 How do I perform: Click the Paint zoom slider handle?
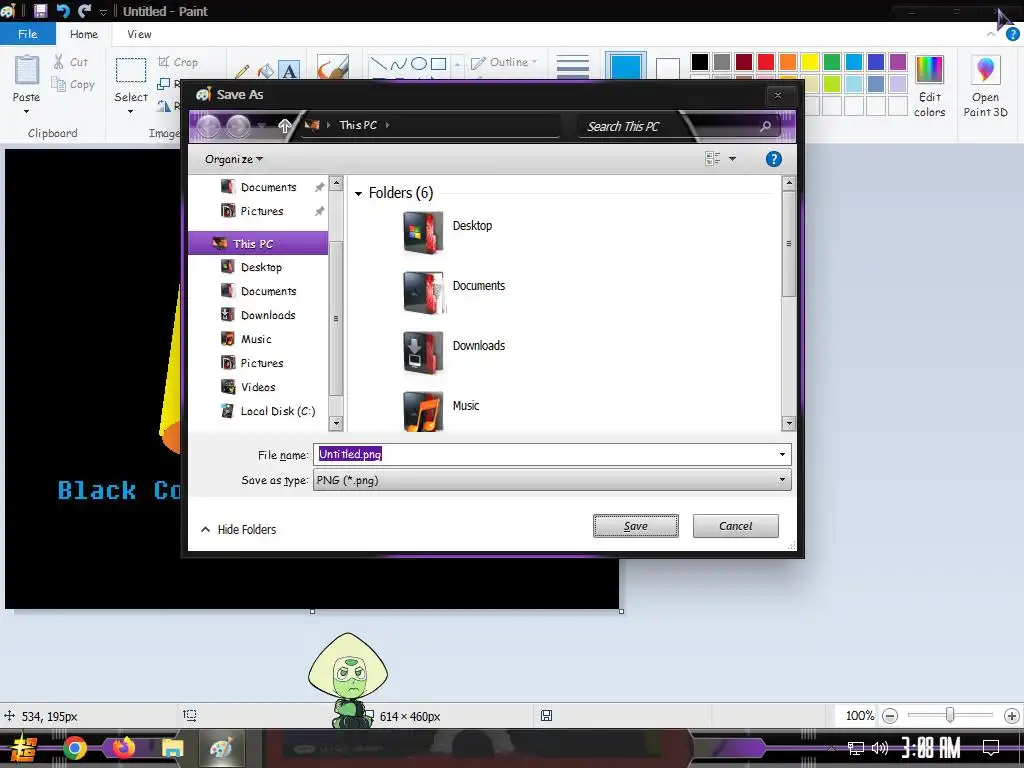(950, 716)
